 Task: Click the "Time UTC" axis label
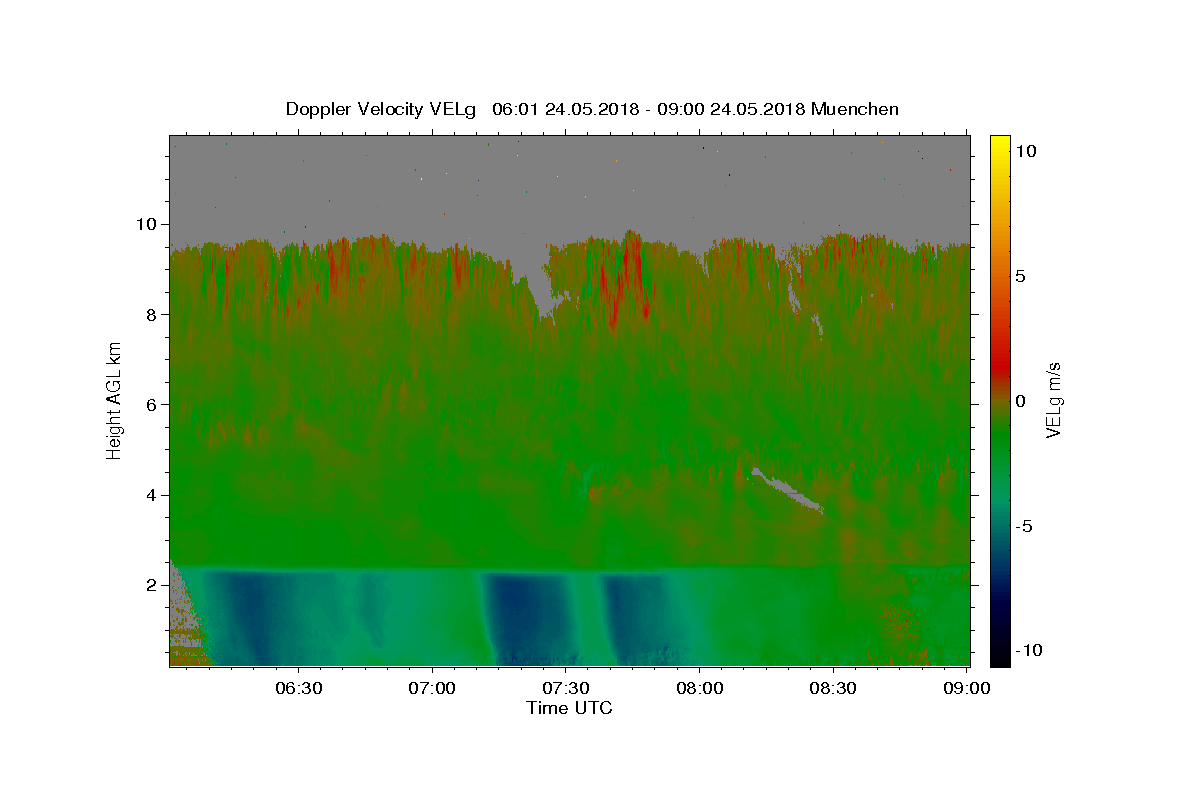569,708
